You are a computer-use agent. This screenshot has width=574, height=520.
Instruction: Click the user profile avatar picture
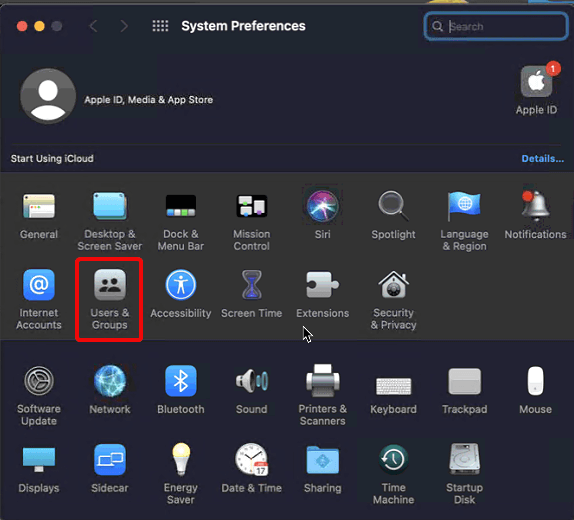click(48, 96)
